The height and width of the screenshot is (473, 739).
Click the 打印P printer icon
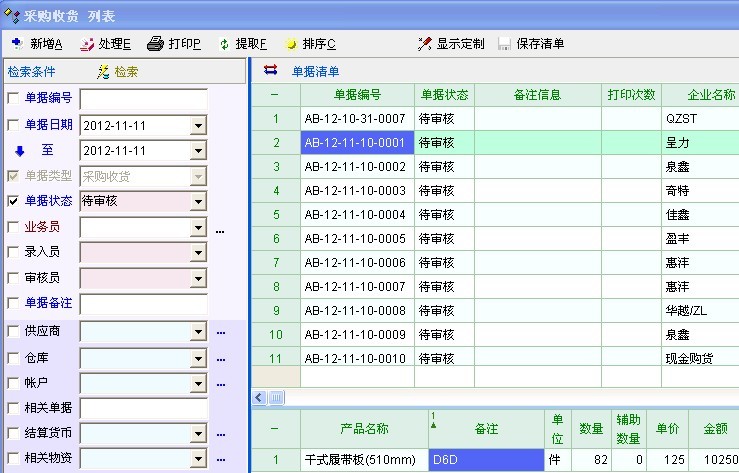click(155, 44)
